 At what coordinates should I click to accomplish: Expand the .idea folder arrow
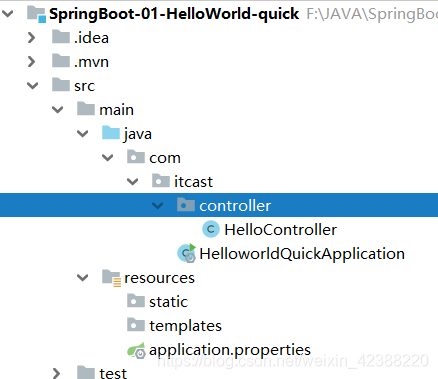tap(32, 38)
